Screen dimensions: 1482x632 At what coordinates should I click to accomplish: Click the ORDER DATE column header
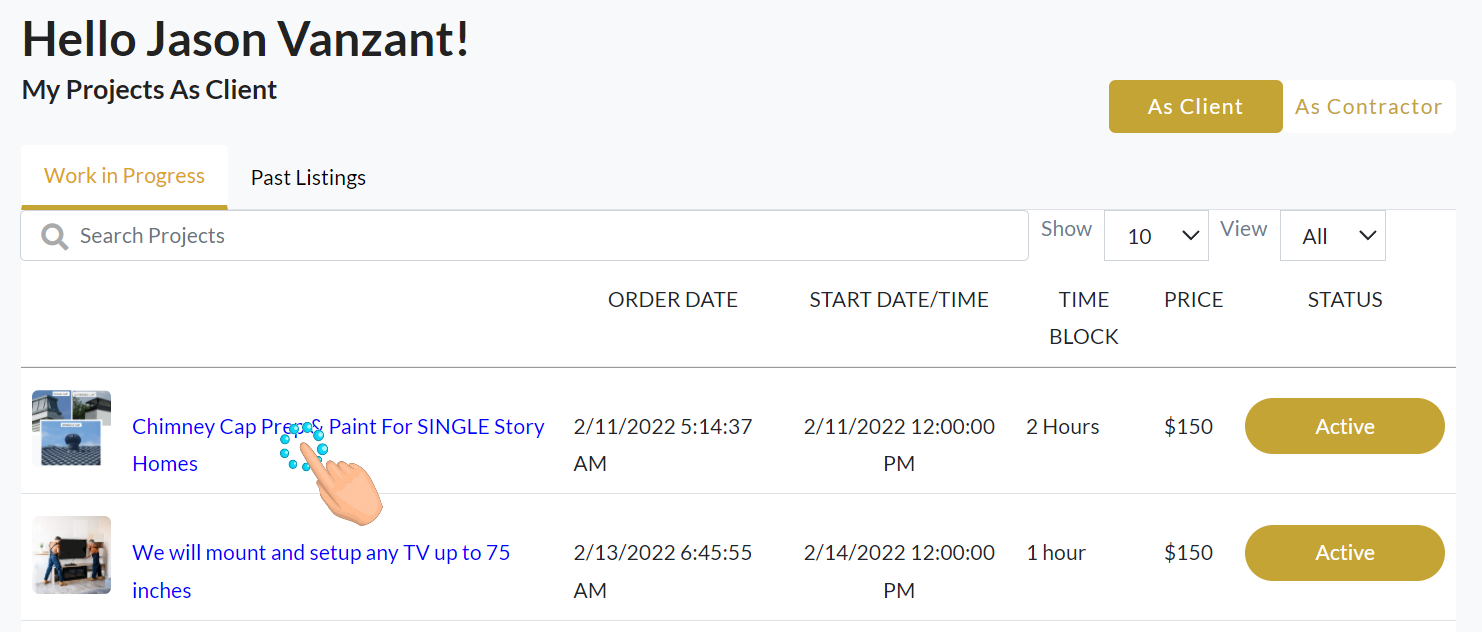[x=672, y=300]
